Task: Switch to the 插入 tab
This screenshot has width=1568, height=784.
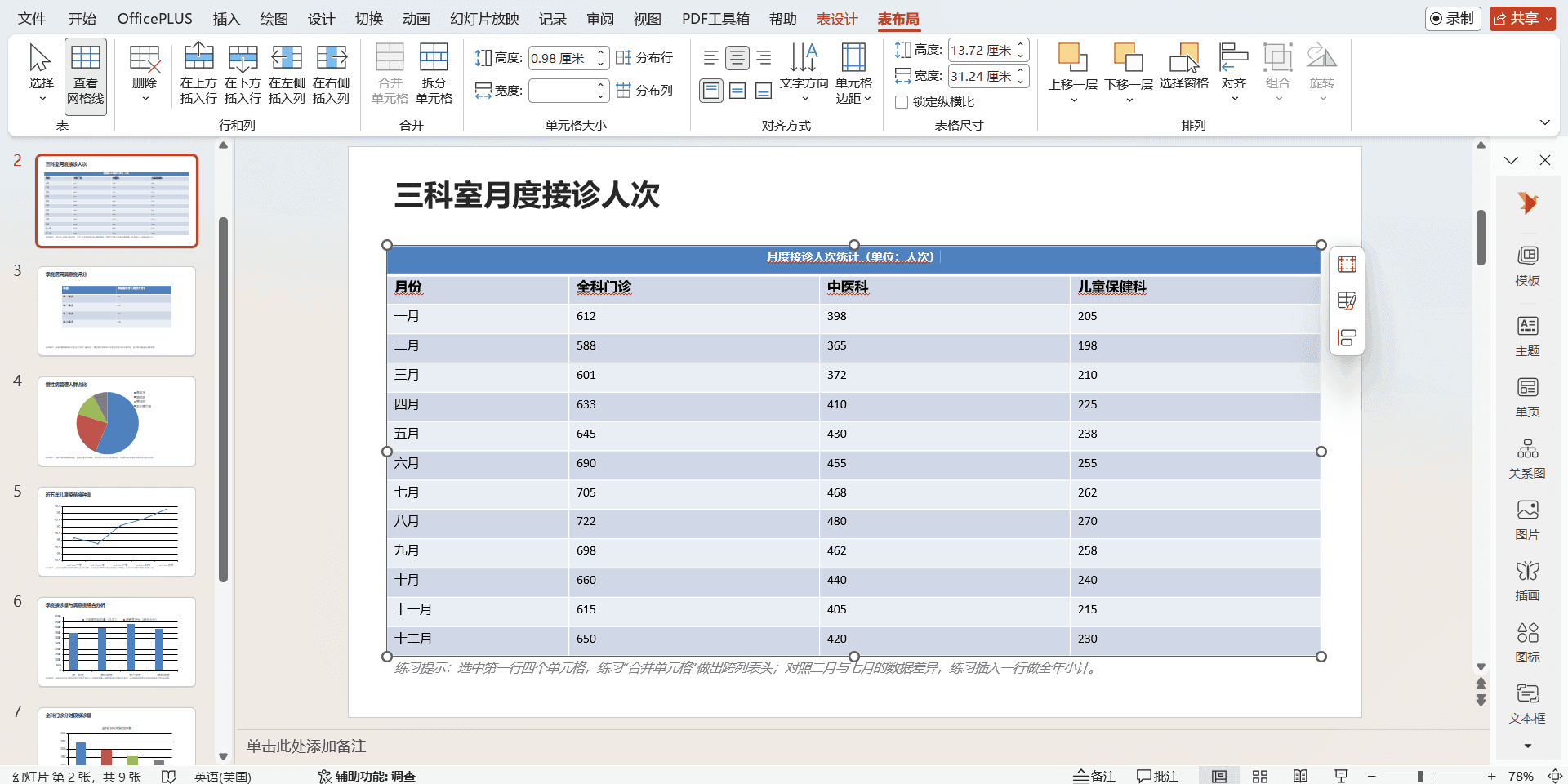Action: click(x=226, y=19)
